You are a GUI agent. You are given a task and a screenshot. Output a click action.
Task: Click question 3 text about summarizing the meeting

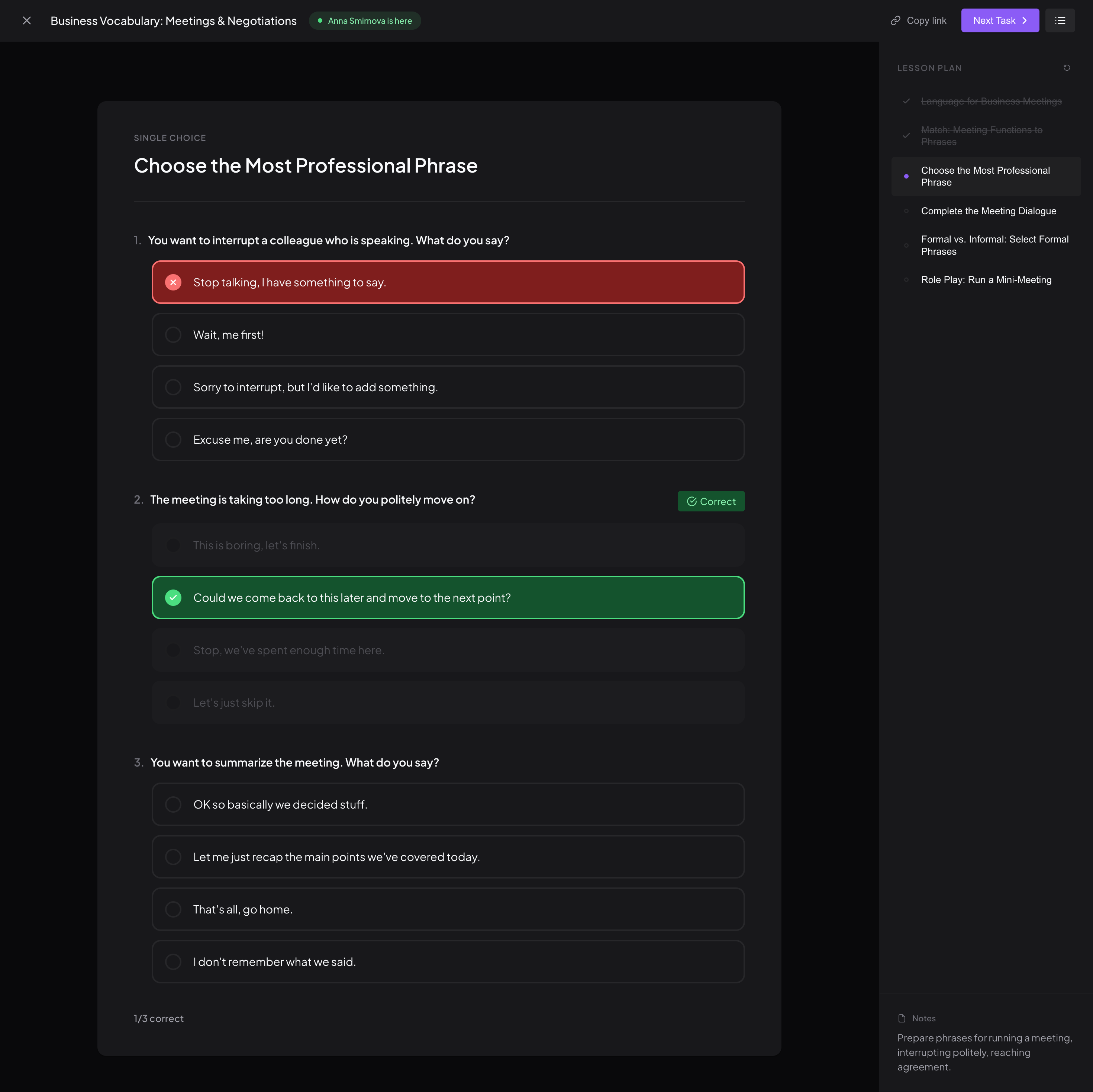[x=295, y=763]
